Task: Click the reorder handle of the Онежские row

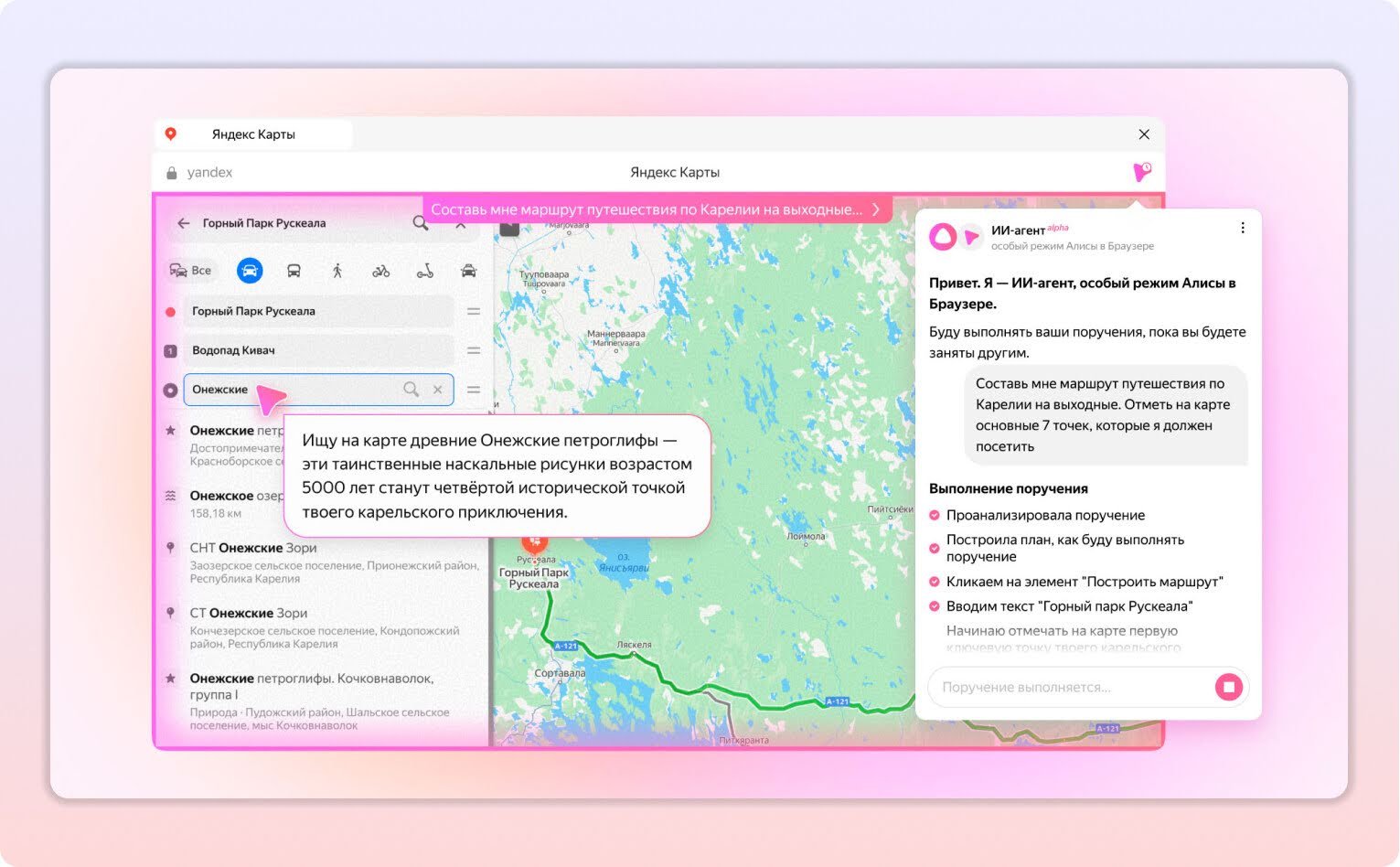Action: pos(474,390)
